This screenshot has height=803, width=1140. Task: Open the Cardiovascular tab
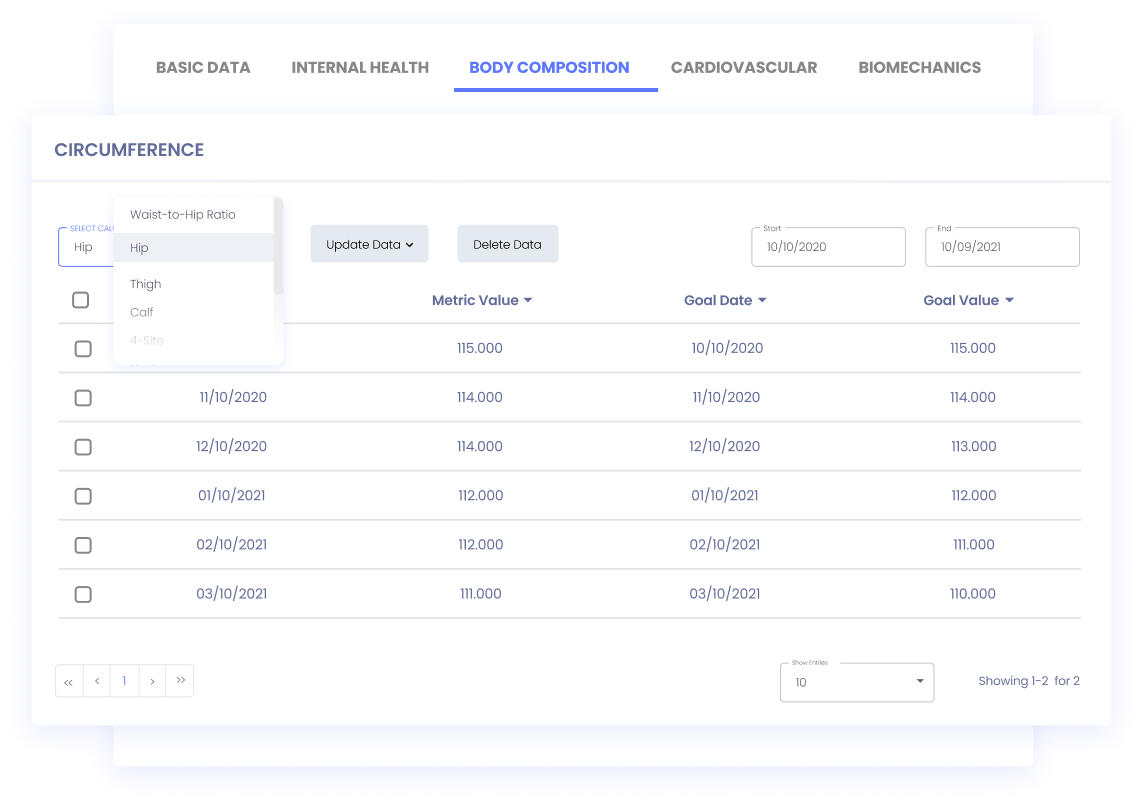[x=744, y=68]
